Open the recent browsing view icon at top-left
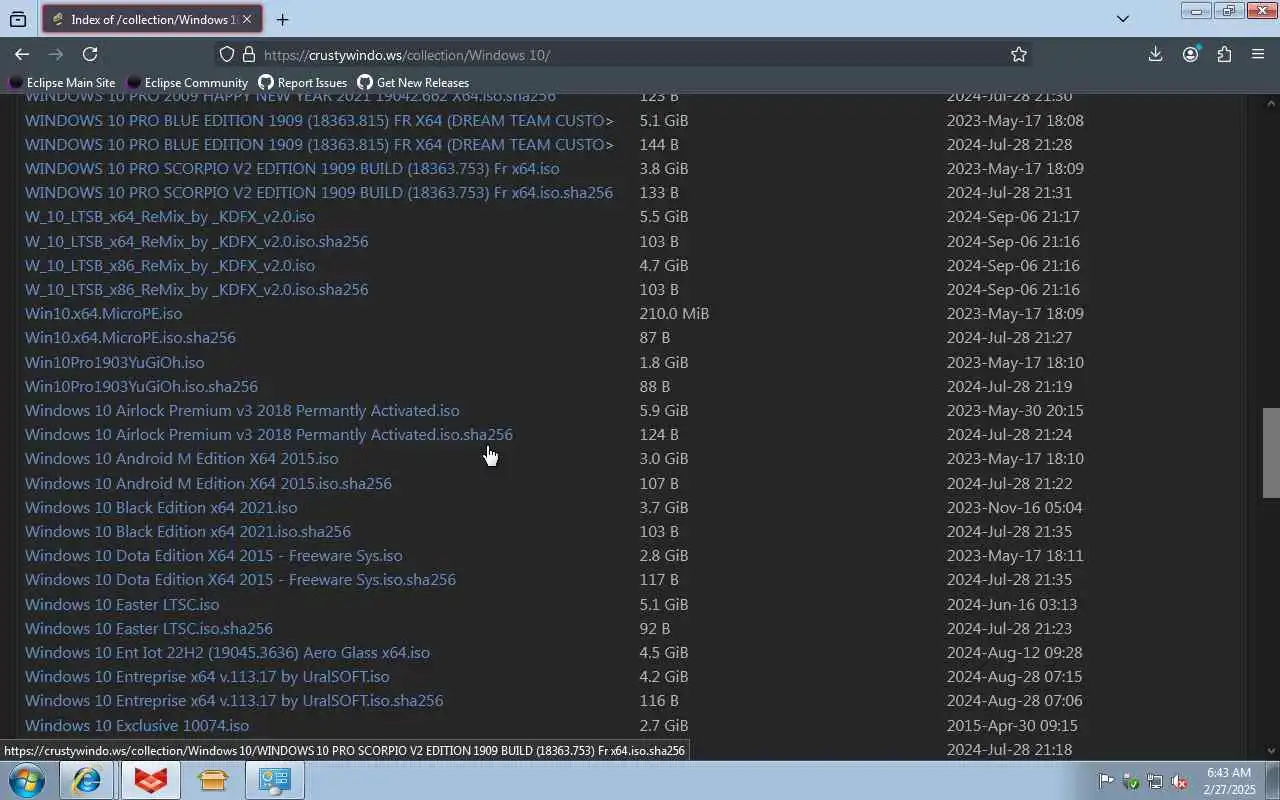 (18, 19)
